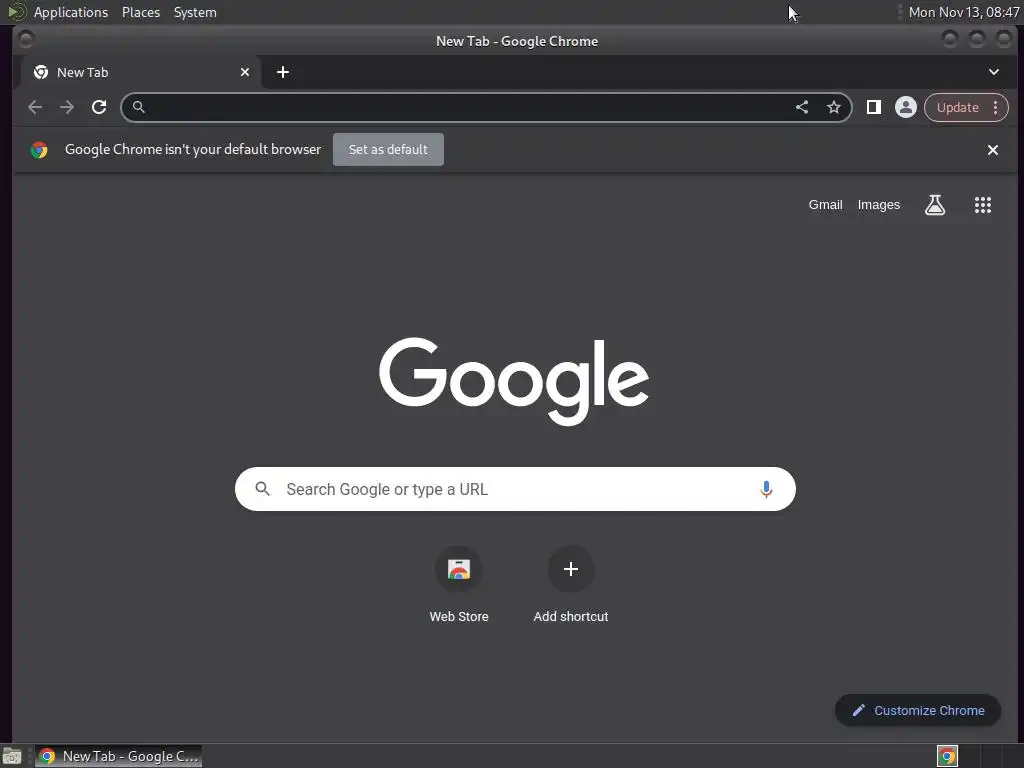Click the Chrome icon in default-browser bar

tap(39, 150)
